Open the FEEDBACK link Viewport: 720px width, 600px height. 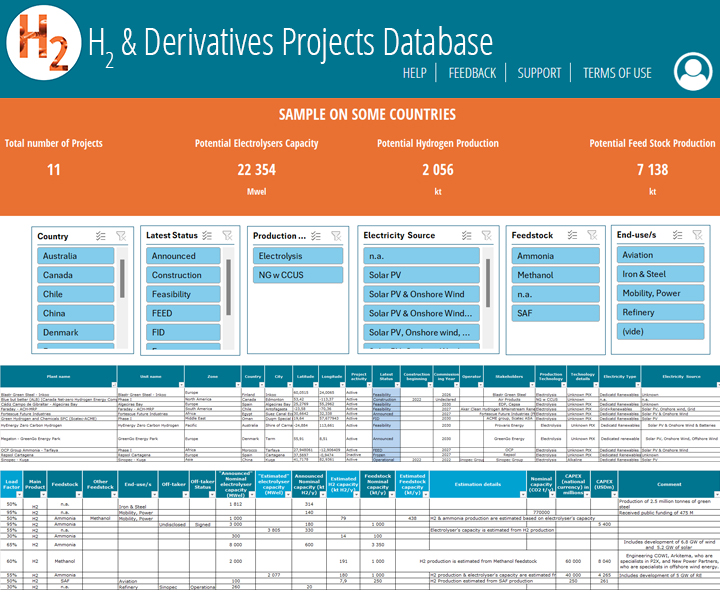click(x=472, y=73)
